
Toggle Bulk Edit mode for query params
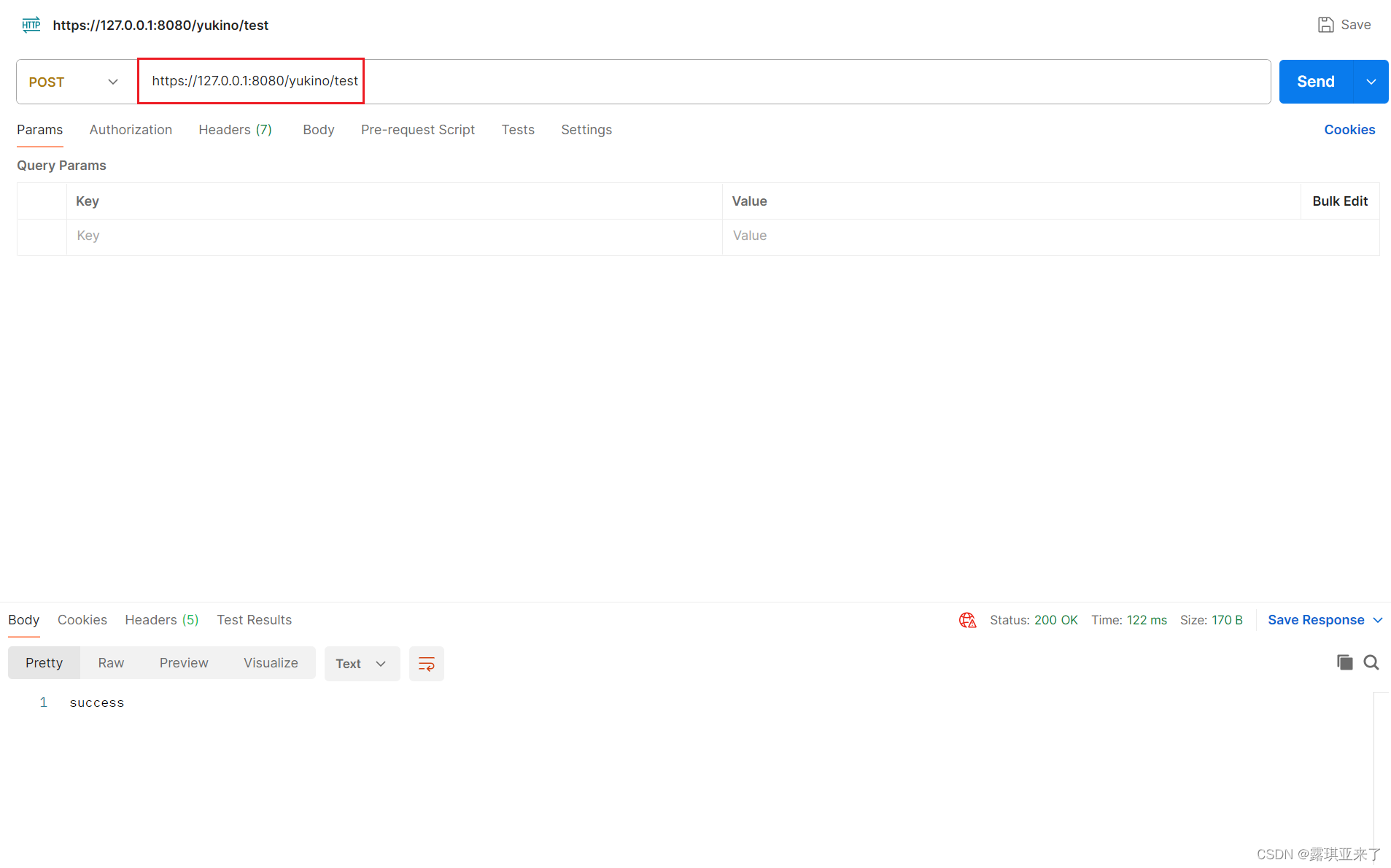[1339, 201]
